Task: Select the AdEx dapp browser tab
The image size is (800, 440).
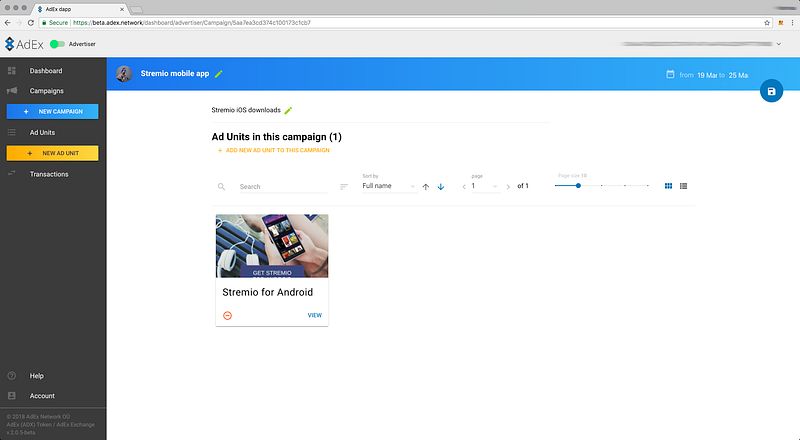Action: (x=81, y=9)
